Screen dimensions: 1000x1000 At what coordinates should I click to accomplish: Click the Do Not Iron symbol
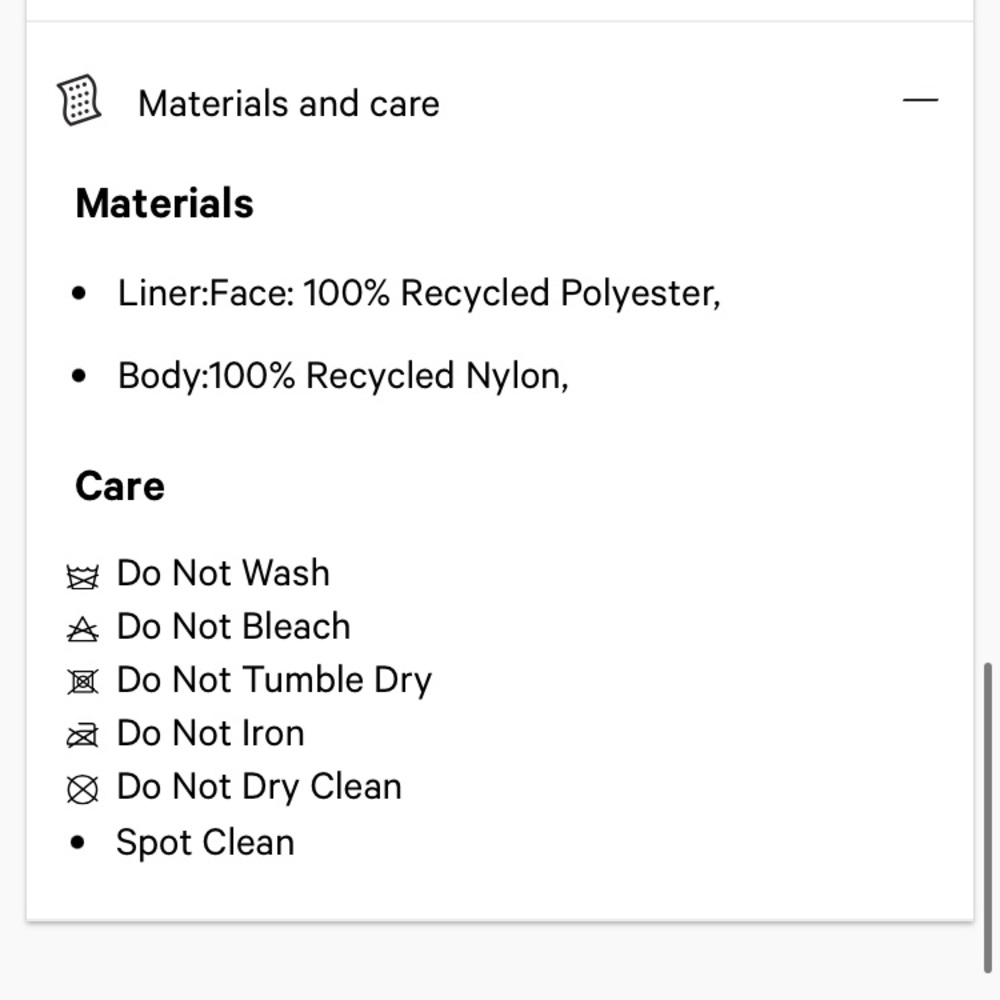[83, 736]
